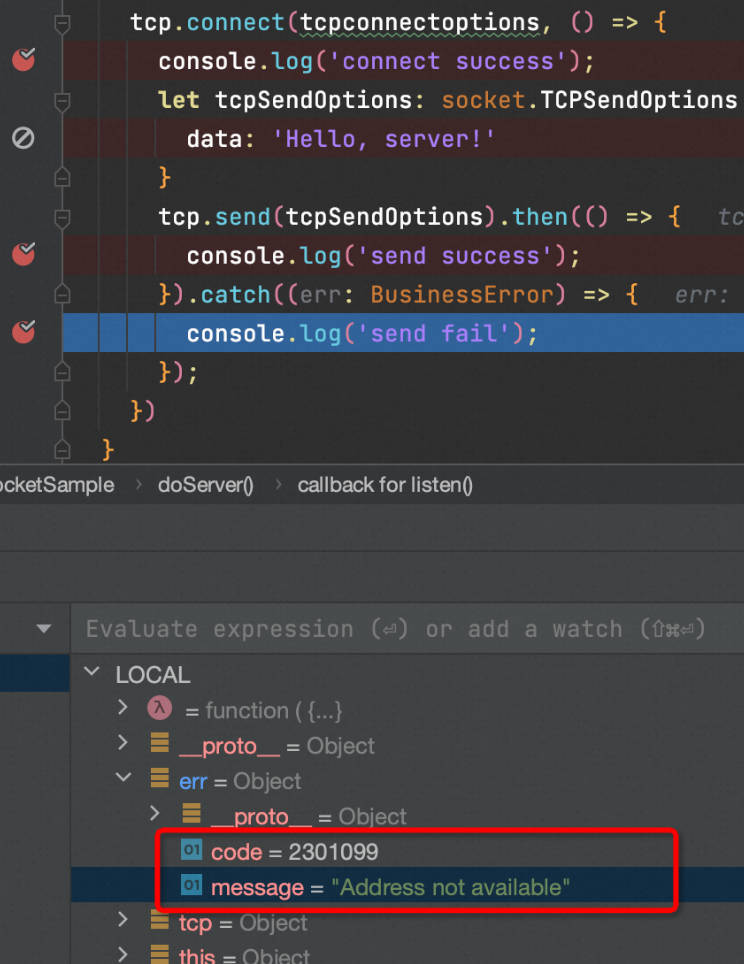Fold the tcp.send then-block using gutter marker

(62, 217)
